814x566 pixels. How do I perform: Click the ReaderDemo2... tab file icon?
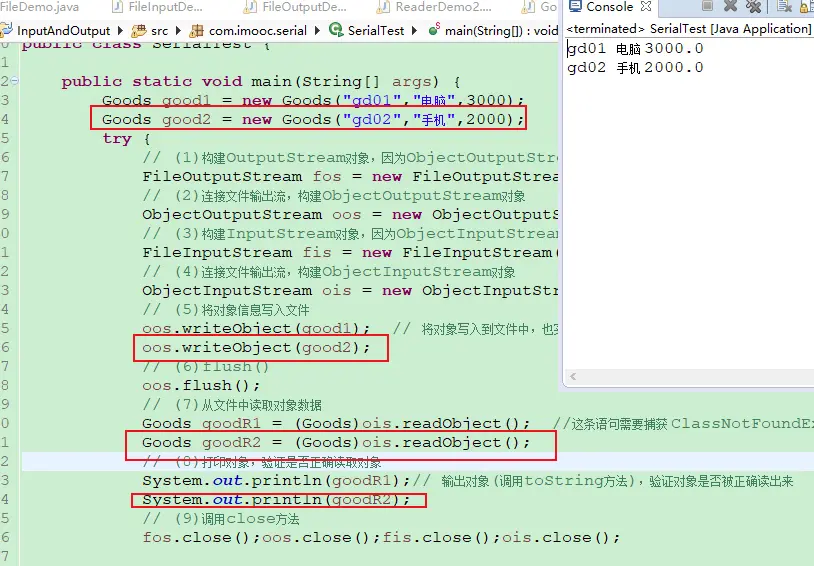click(x=383, y=7)
